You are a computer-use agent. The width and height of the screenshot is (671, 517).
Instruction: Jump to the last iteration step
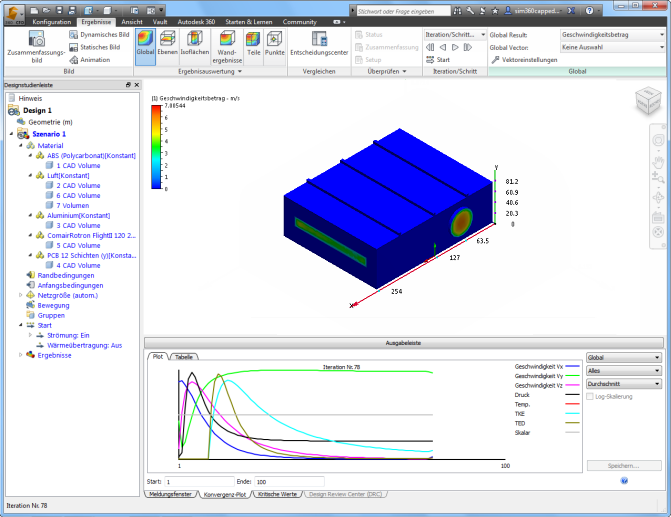point(468,47)
